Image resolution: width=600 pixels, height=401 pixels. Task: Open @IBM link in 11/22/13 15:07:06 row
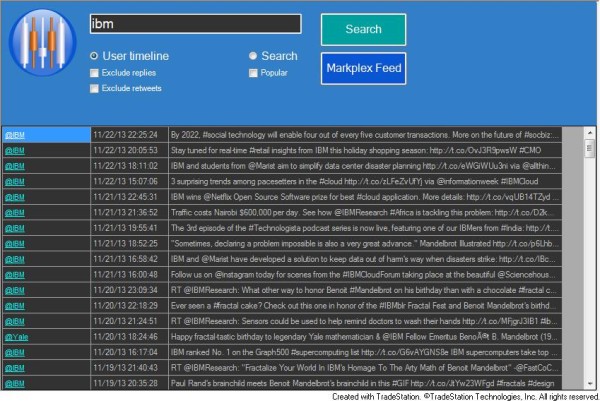15,182
